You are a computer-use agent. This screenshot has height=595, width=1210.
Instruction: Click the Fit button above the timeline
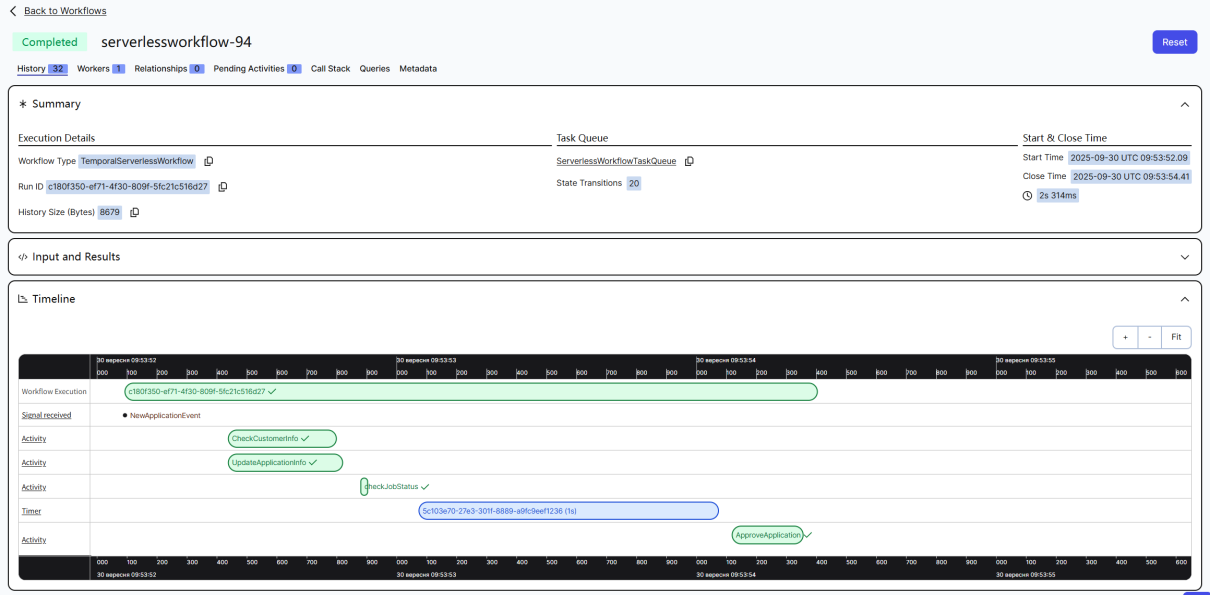[1176, 337]
